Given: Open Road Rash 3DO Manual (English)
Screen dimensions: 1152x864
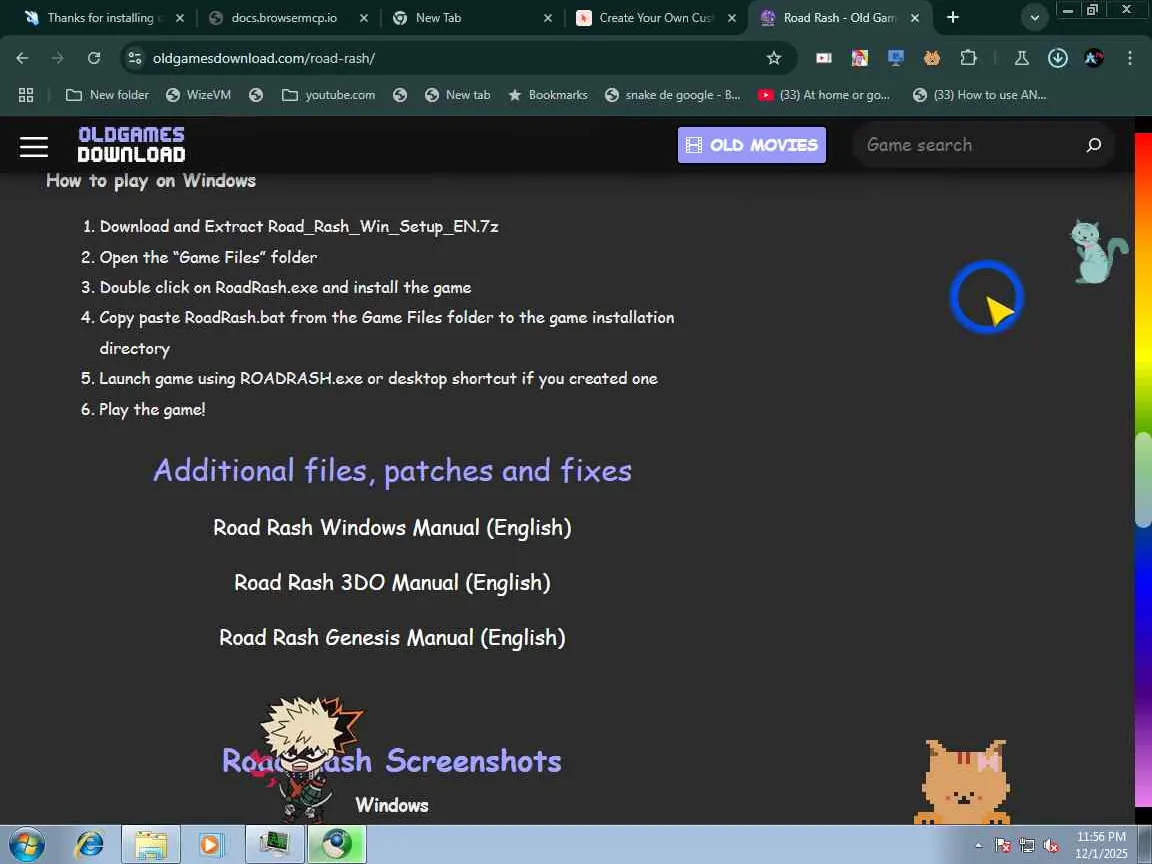Looking at the screenshot, I should coord(392,583).
